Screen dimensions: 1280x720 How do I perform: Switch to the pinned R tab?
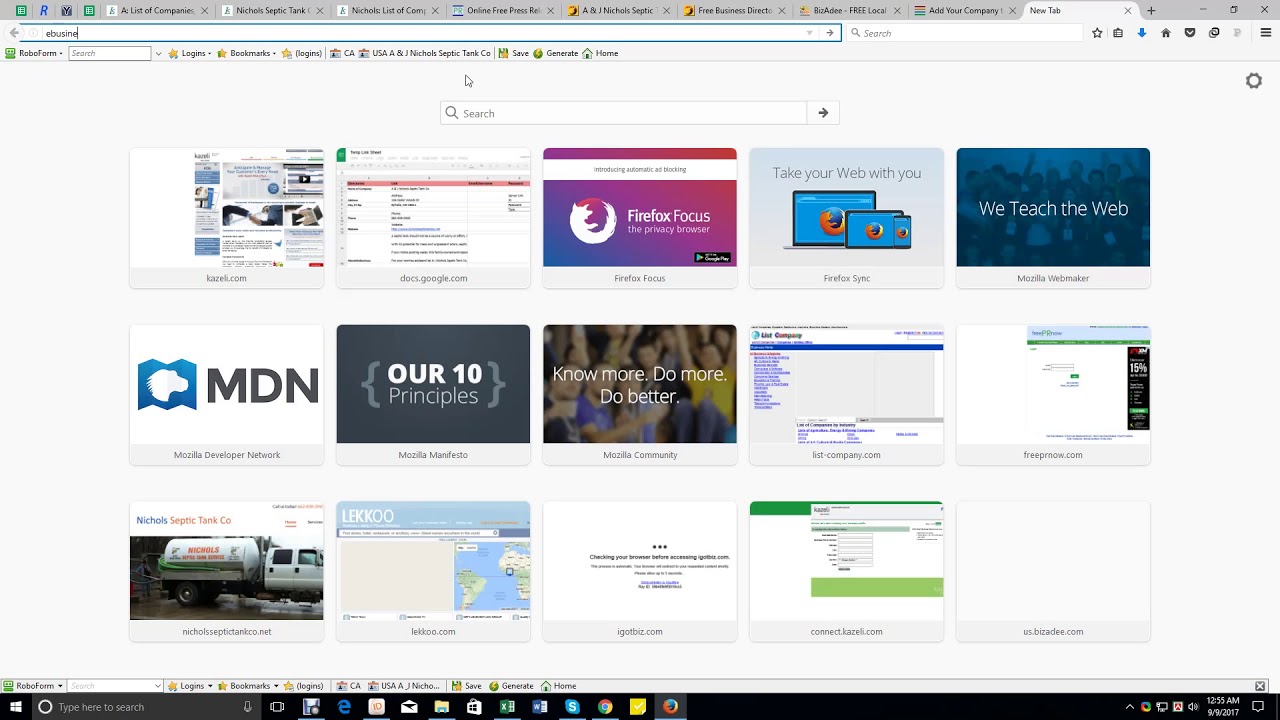[43, 10]
